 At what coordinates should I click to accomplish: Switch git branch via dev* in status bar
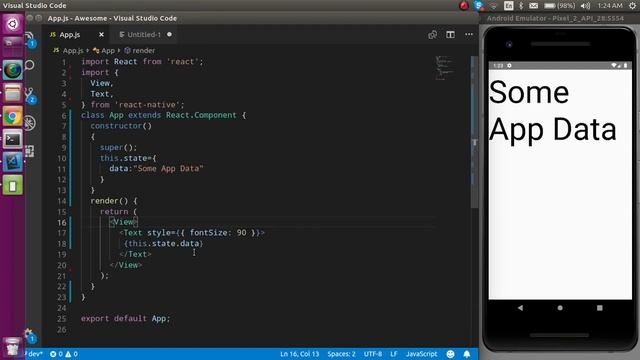[x=35, y=354]
